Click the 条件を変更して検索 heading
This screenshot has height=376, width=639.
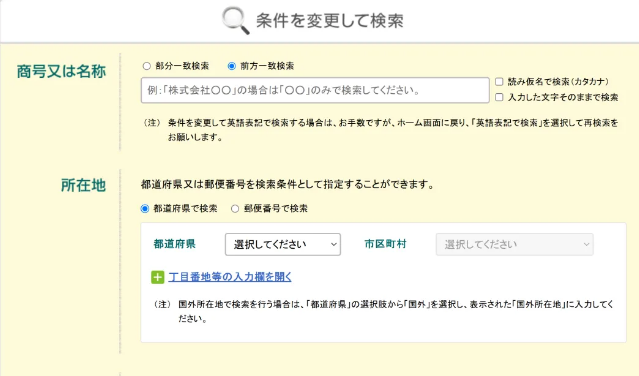click(330, 21)
